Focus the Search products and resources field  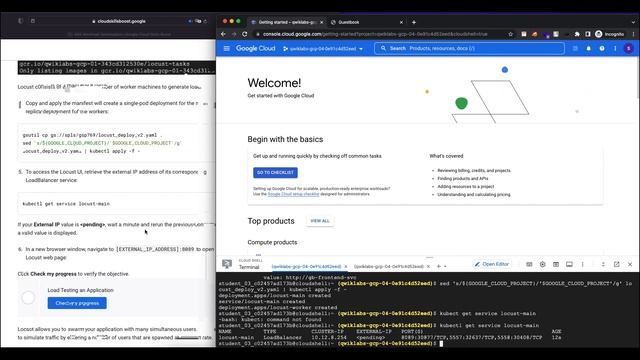click(469, 49)
